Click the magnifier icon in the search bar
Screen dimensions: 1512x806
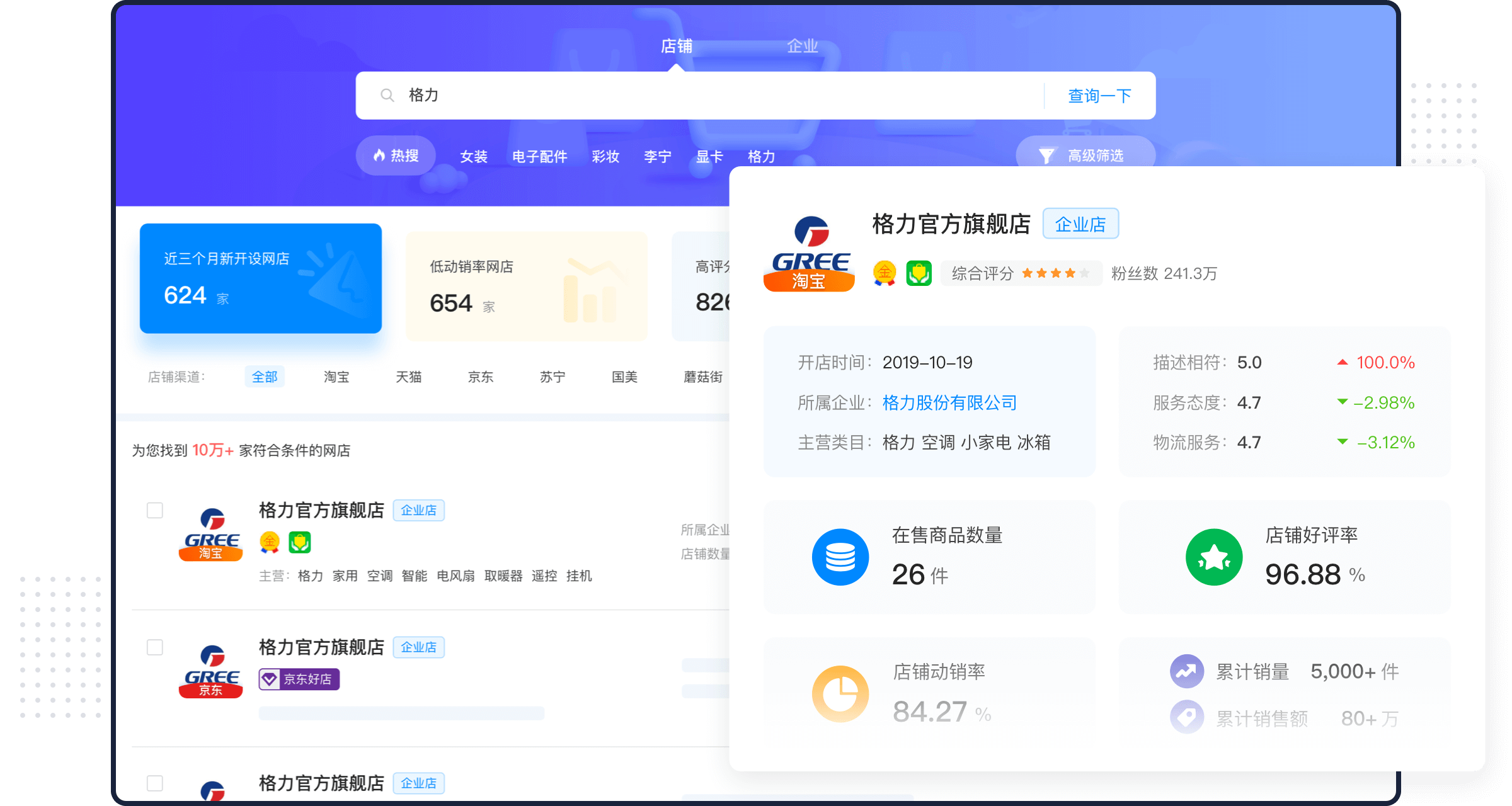tap(387, 94)
